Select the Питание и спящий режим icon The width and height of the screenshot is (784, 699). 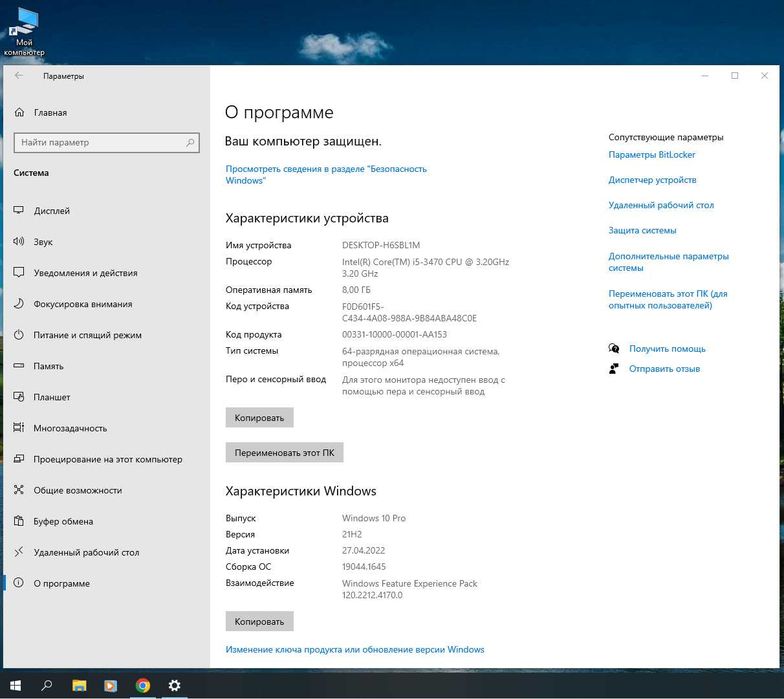(18, 334)
